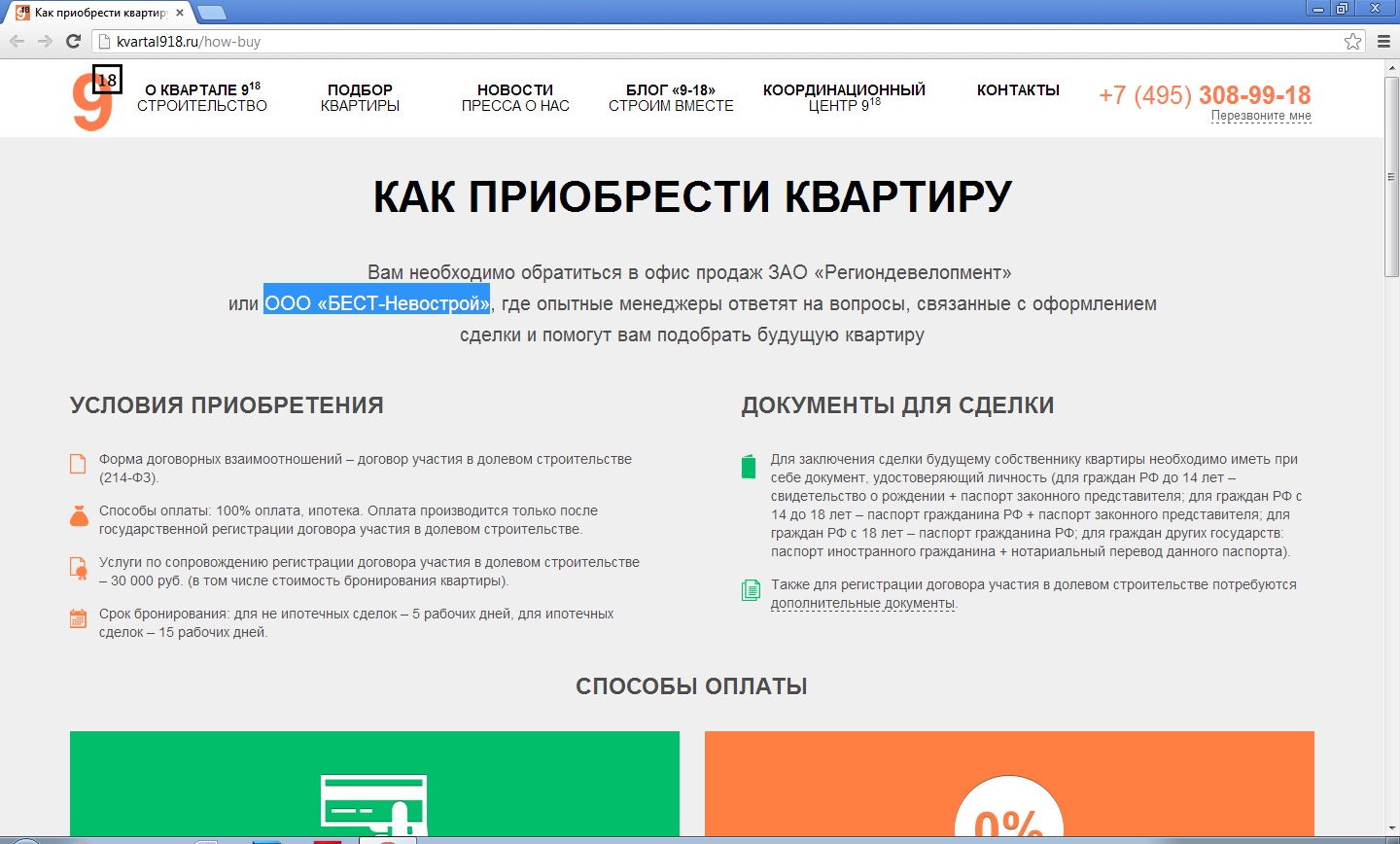Open 'Подбор квартиры' menu item

coord(360,97)
